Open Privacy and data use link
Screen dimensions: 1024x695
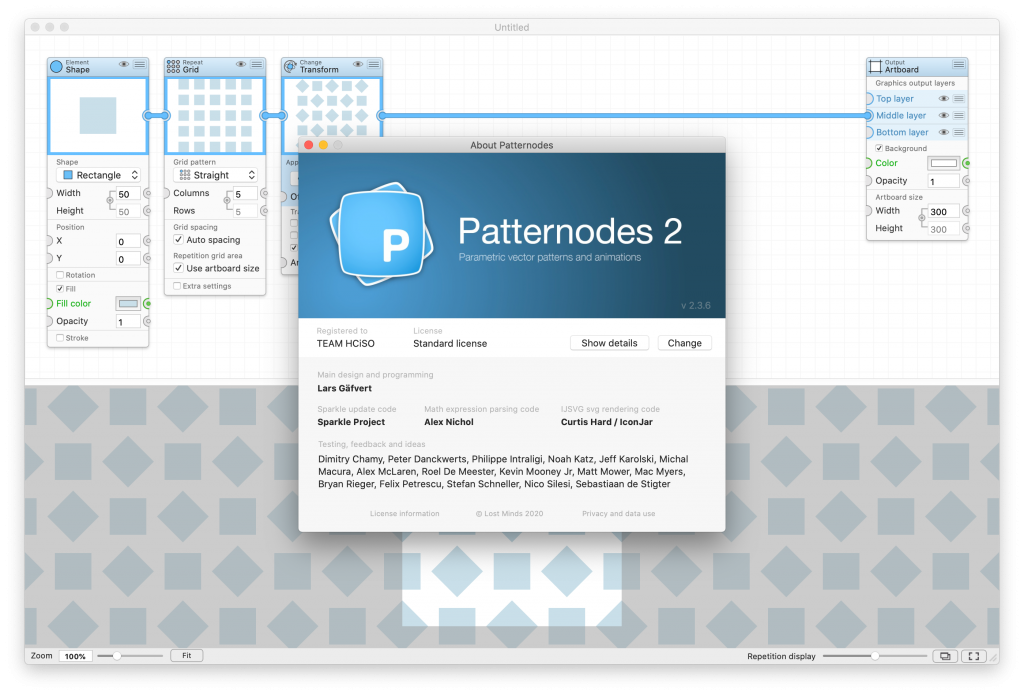click(x=618, y=514)
